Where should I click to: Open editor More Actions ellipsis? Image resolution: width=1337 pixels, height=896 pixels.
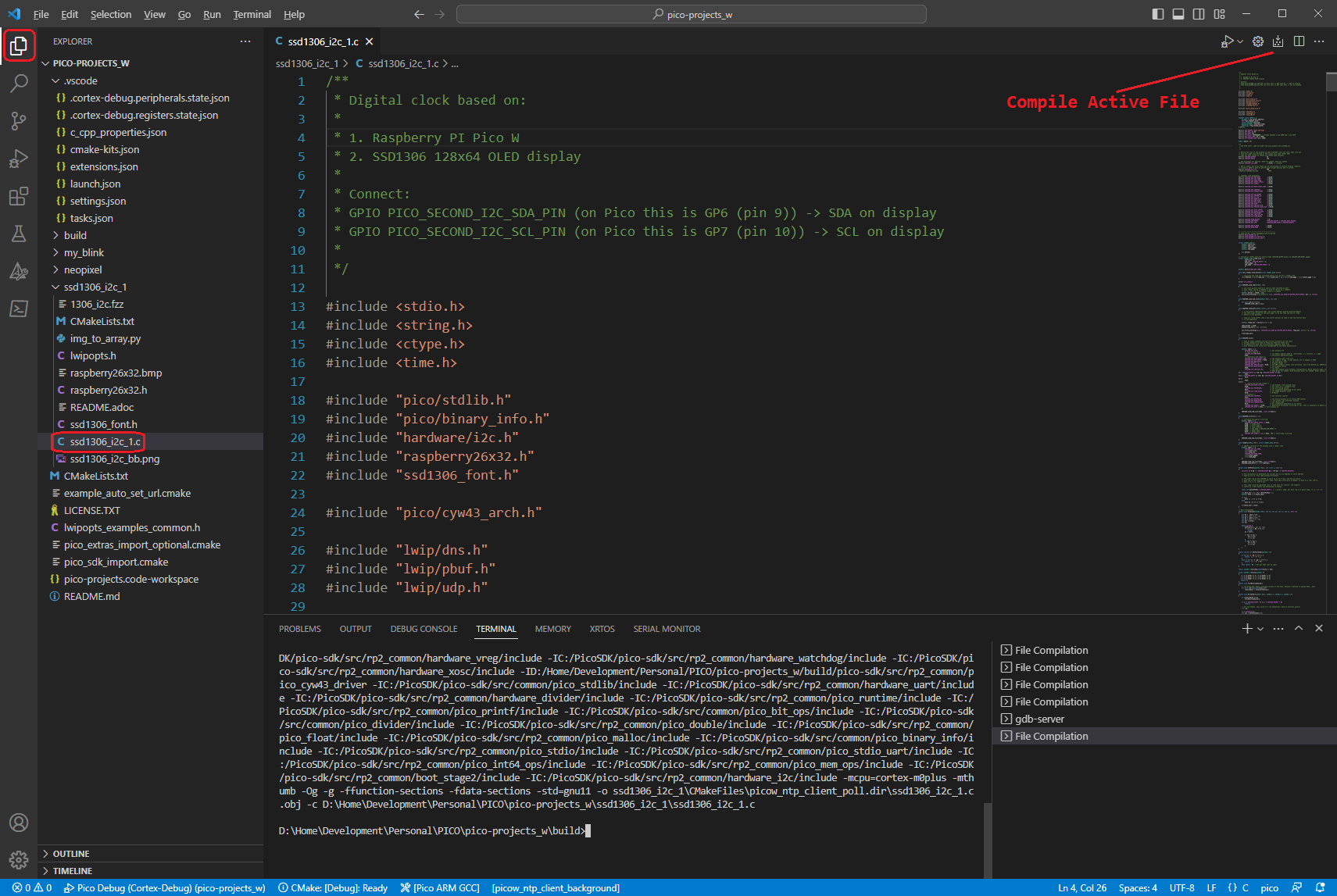(1319, 41)
